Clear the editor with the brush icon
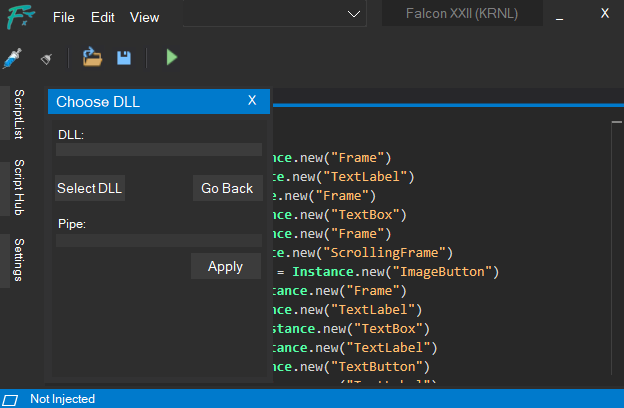Image resolution: width=624 pixels, height=408 pixels. tap(47, 59)
